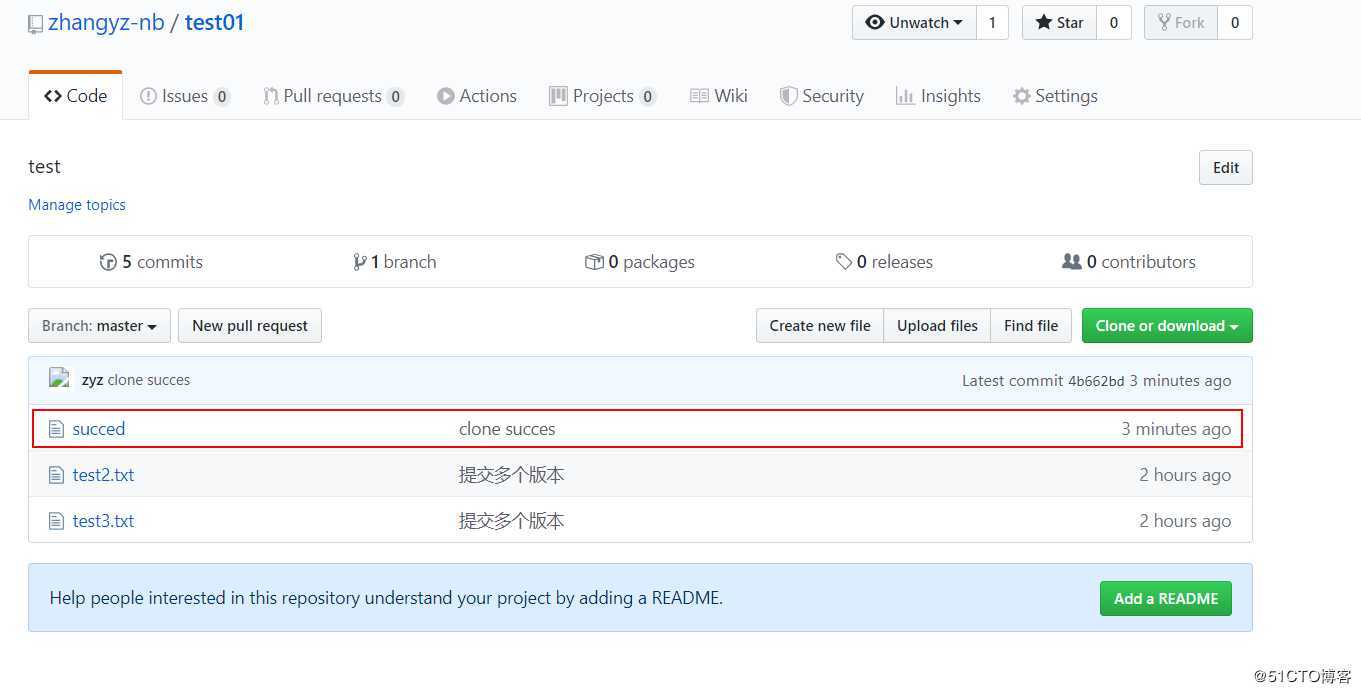The height and width of the screenshot is (693, 1361).
Task: Click '2 hours ago' in test3.txt row
Action: tap(1185, 521)
